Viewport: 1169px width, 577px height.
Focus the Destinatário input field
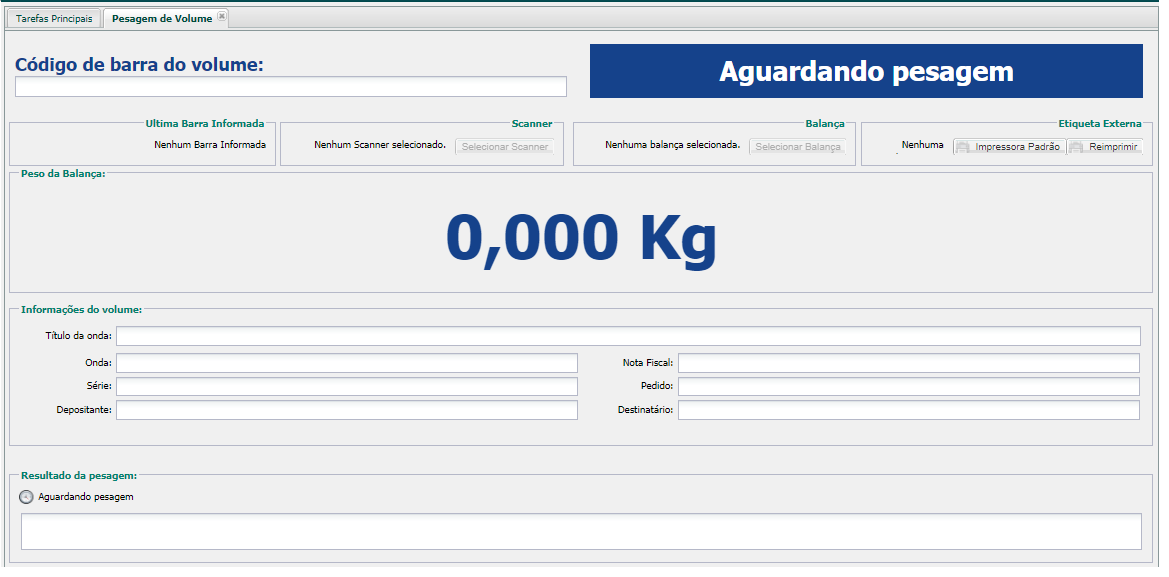coord(909,410)
